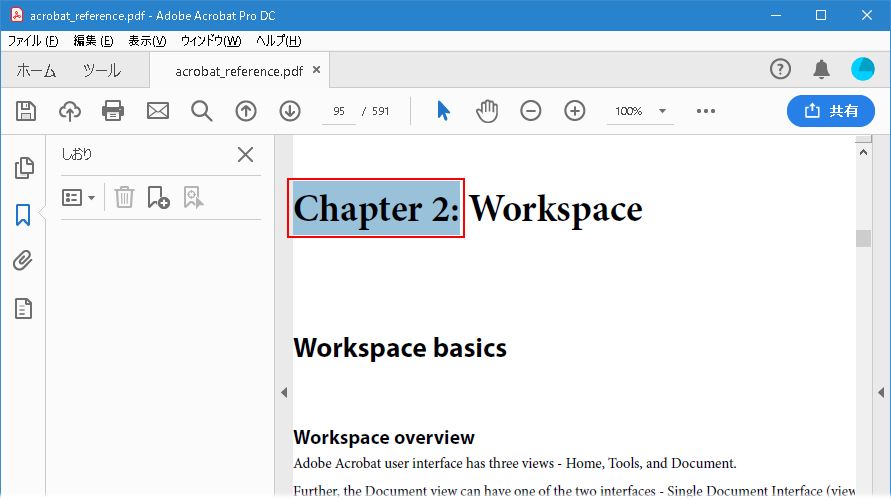Upload file to cloud icon
The image size is (891, 500).
click(x=69, y=111)
